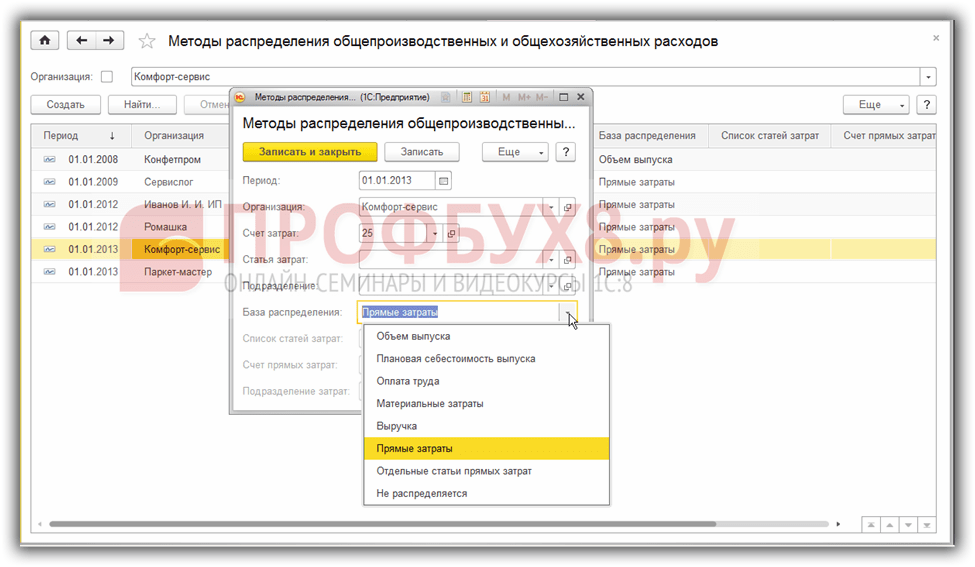Move down one record in list
This screenshot has height=567, width=975.
pyautogui.click(x=908, y=525)
